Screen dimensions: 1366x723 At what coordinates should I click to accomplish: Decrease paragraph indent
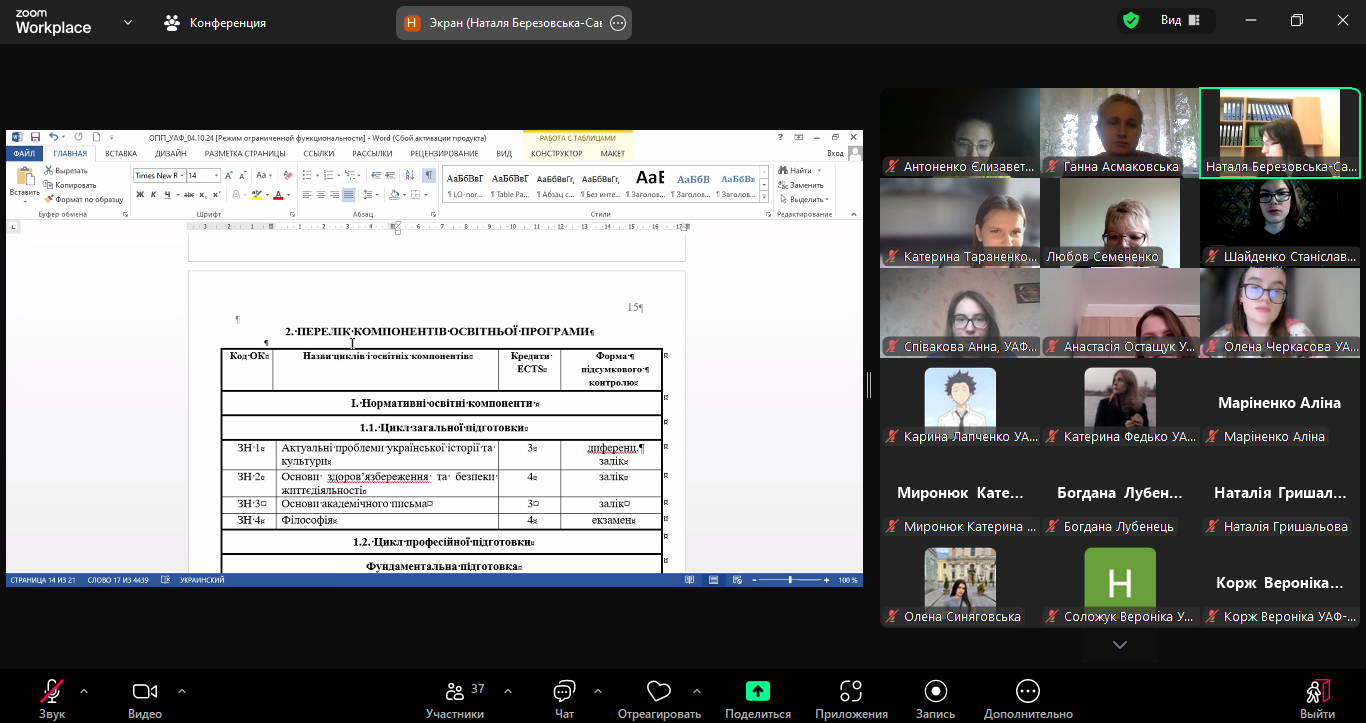[376, 175]
